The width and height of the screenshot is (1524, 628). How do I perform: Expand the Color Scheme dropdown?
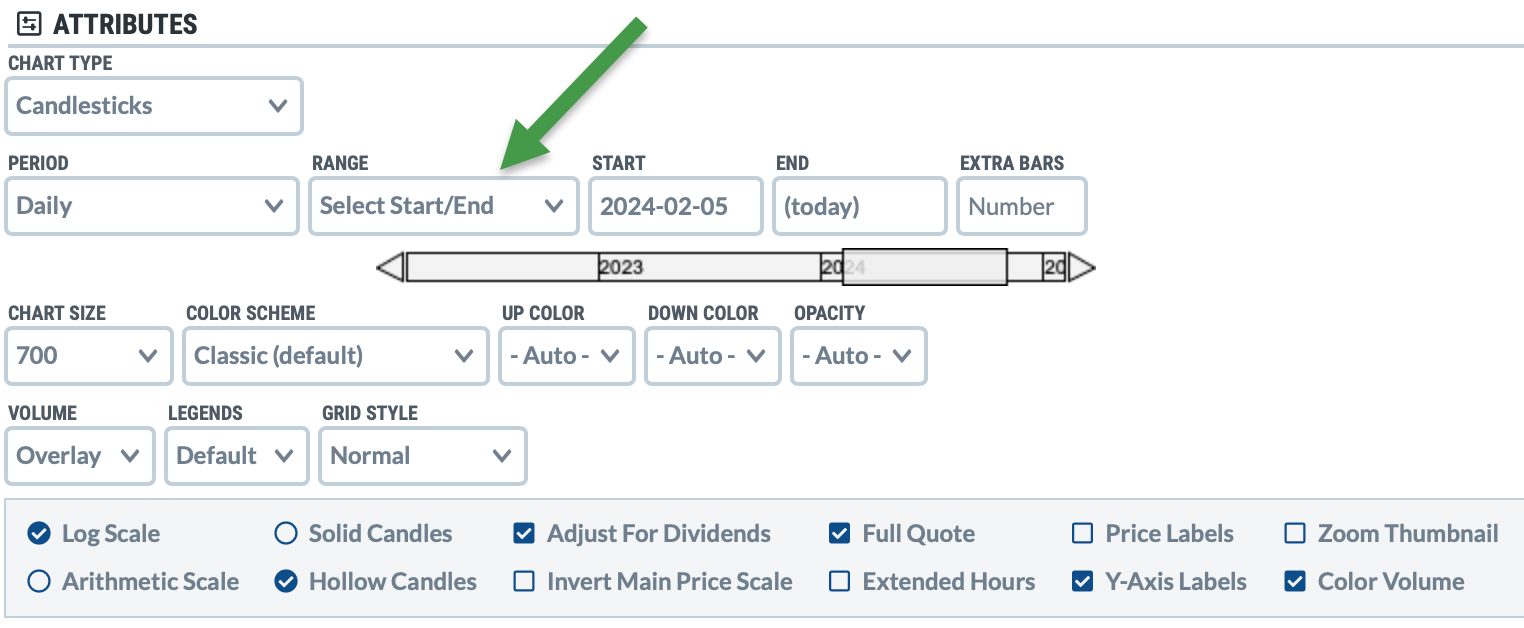[334, 356]
